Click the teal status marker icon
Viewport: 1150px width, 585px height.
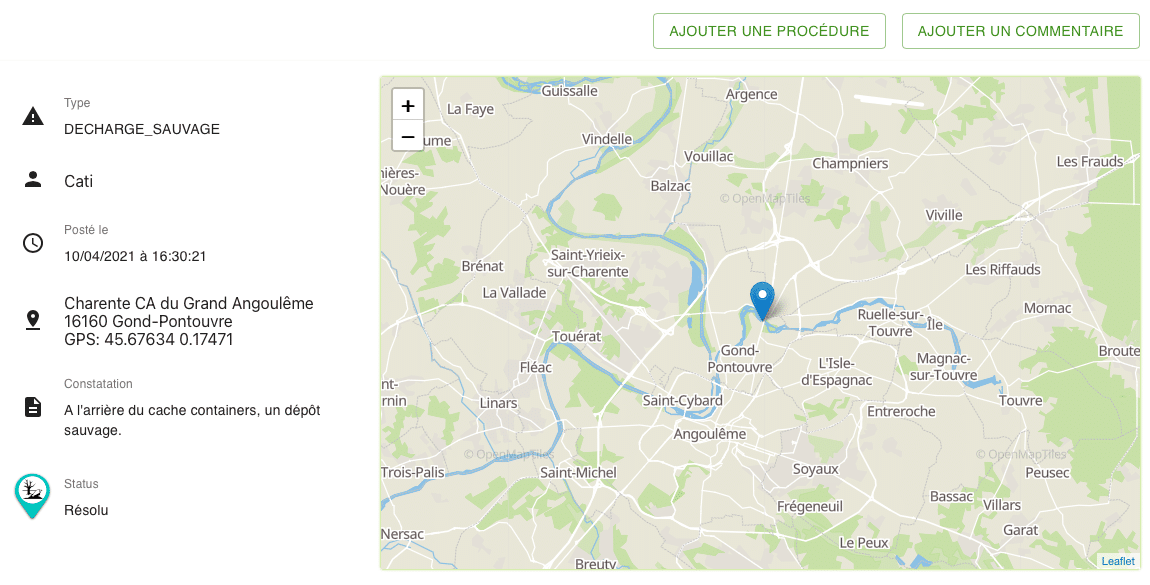32,494
